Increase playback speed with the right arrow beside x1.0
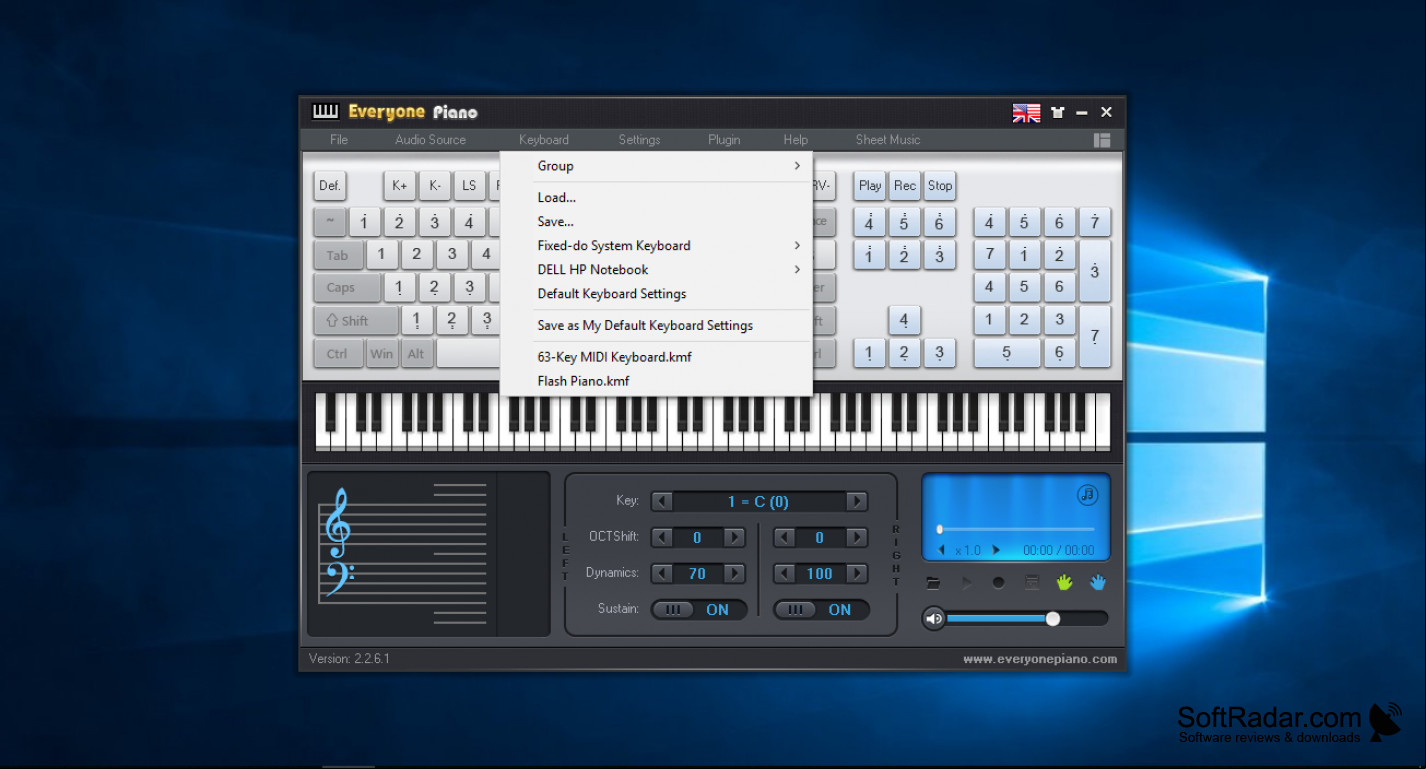 (996, 550)
